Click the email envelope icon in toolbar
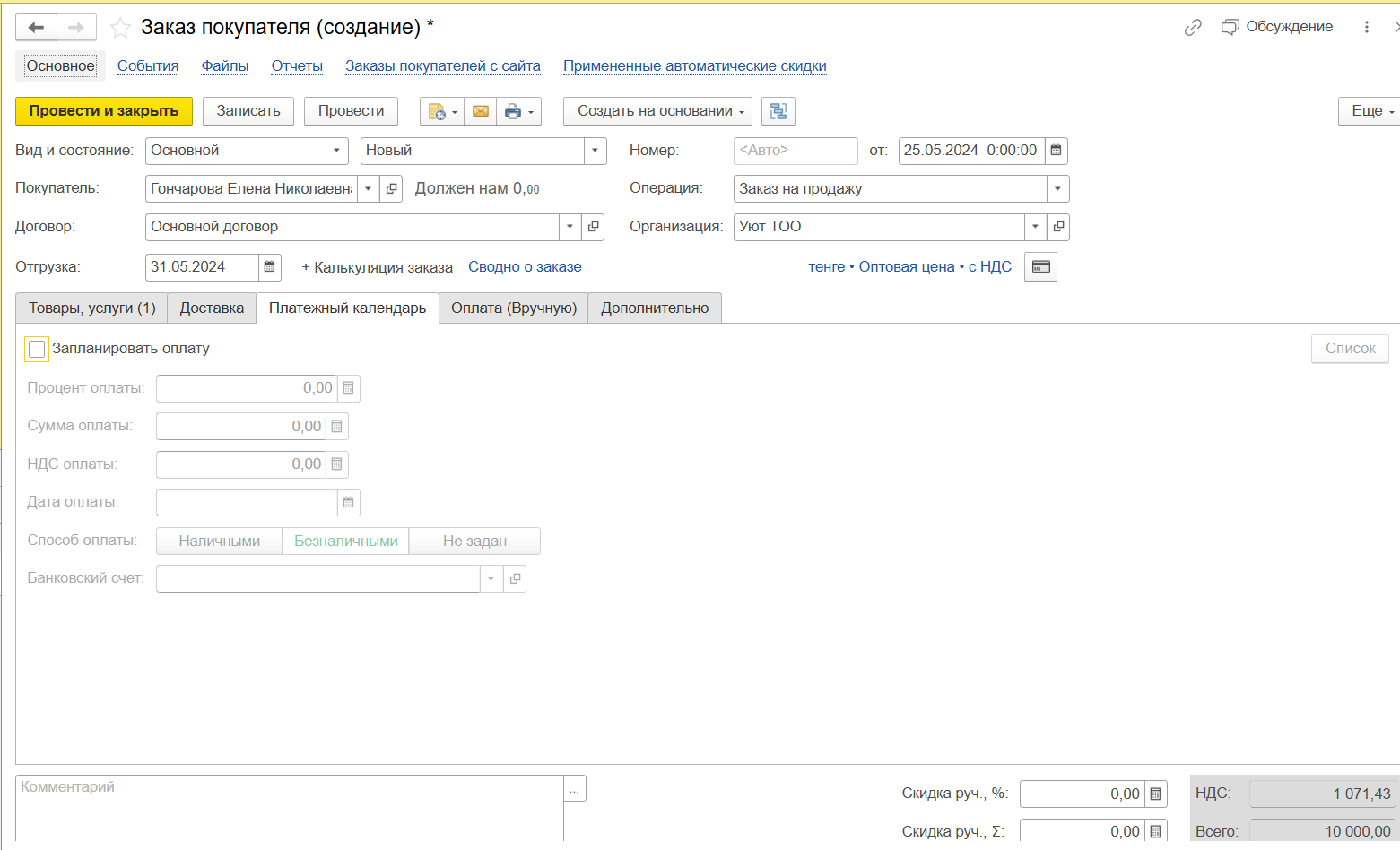 tap(481, 111)
